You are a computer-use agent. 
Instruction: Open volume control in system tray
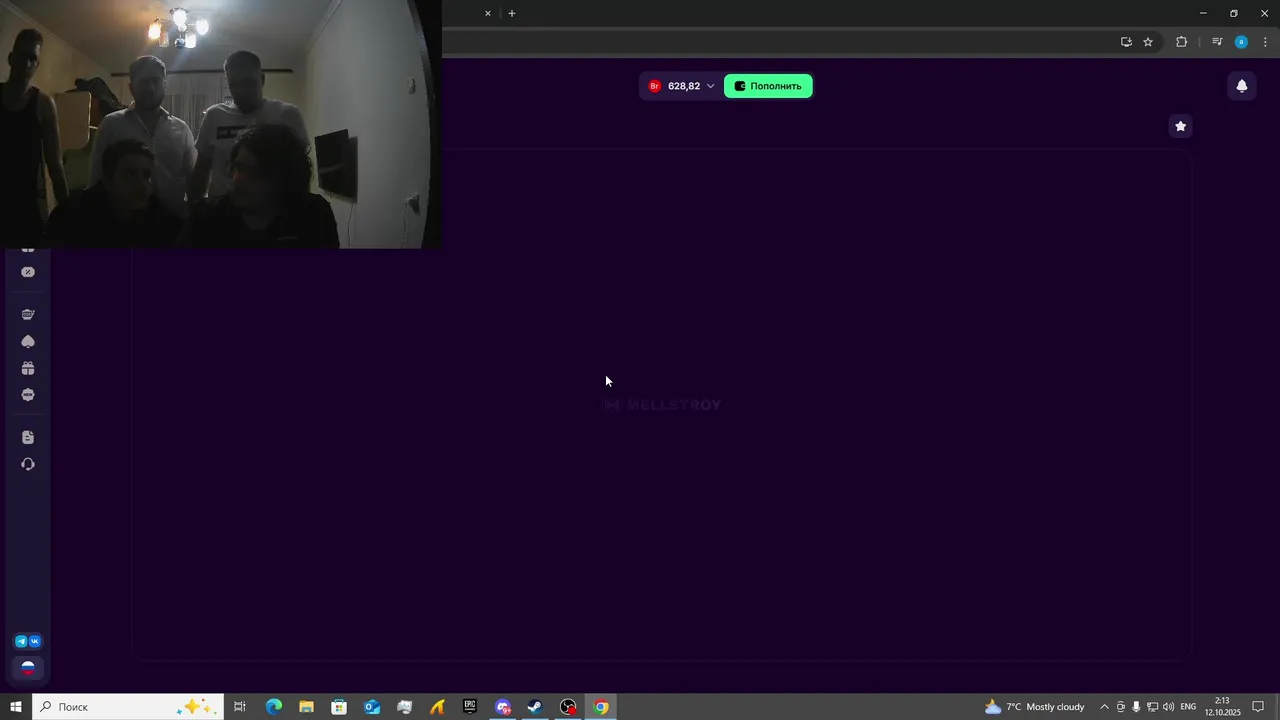(x=1168, y=707)
